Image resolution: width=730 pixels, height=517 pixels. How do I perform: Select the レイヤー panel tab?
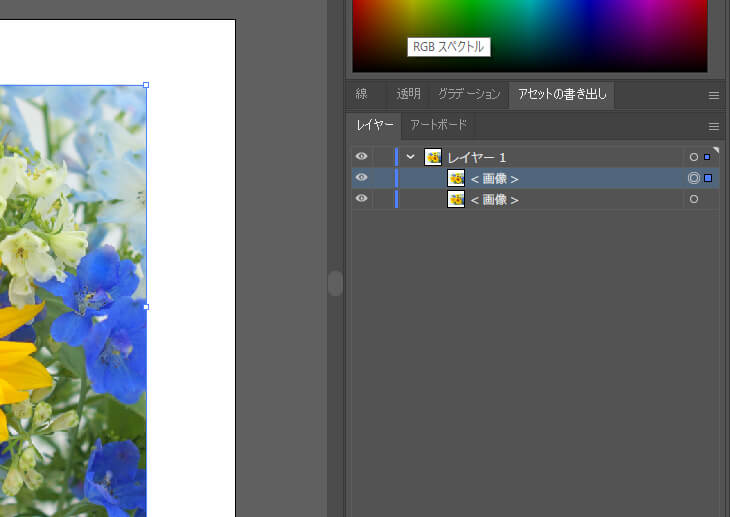374,125
